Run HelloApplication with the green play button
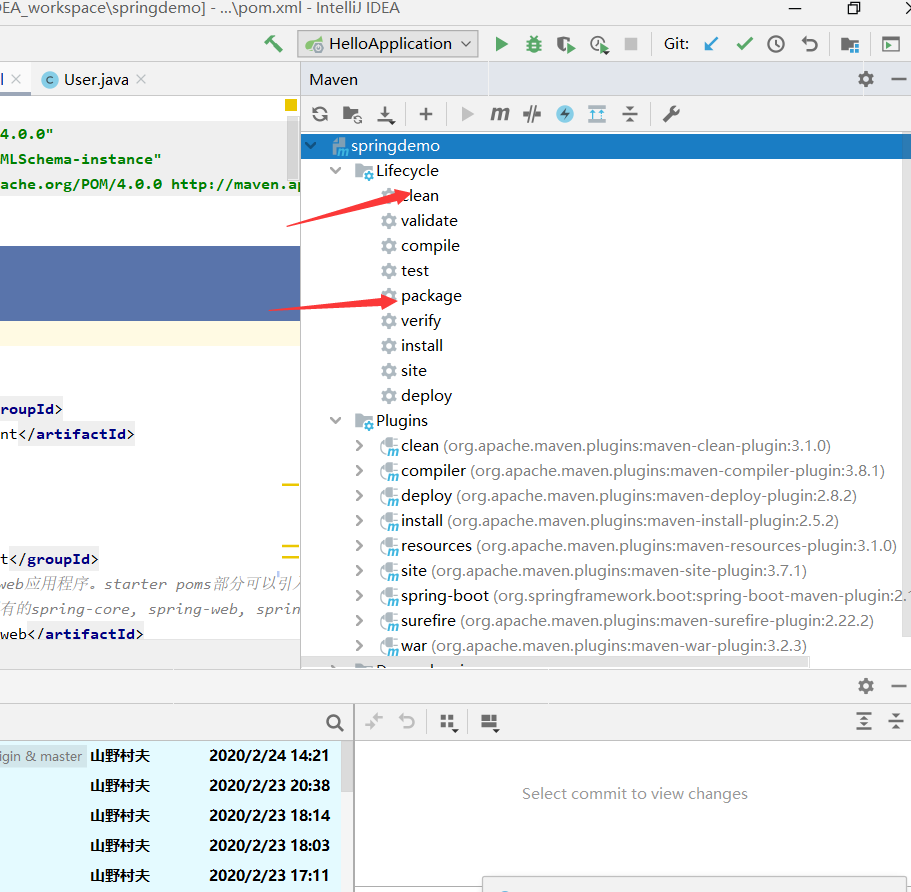The height and width of the screenshot is (892, 911). pos(501,44)
